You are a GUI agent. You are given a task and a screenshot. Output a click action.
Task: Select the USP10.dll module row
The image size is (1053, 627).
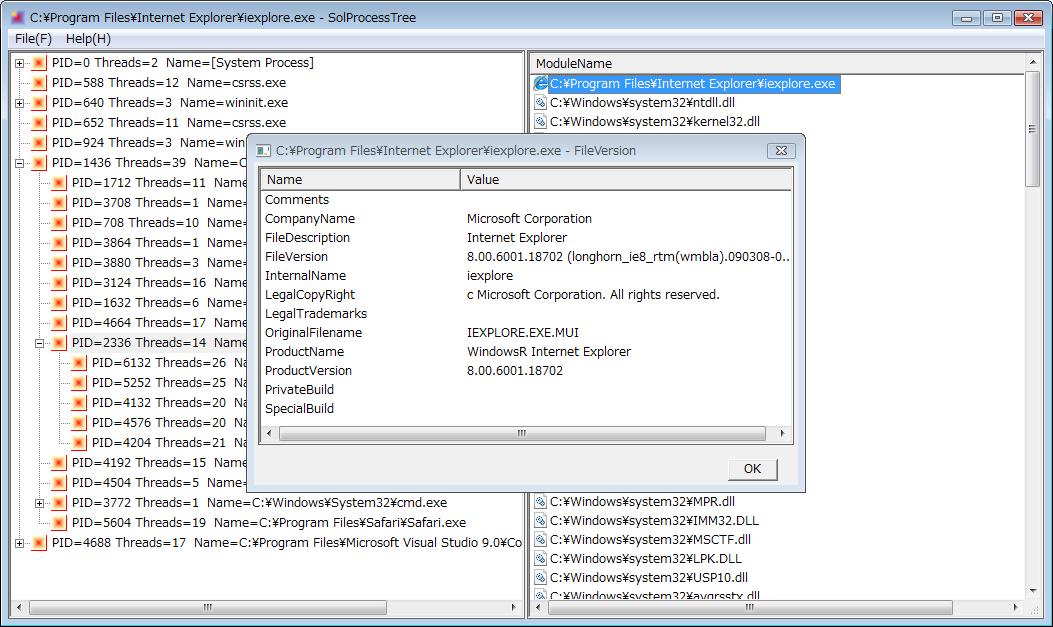(x=649, y=577)
